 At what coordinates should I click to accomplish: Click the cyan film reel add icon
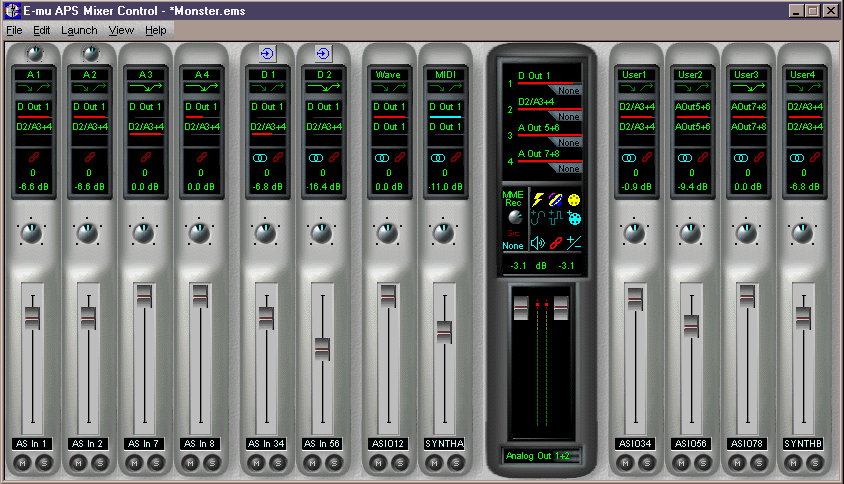(574, 218)
